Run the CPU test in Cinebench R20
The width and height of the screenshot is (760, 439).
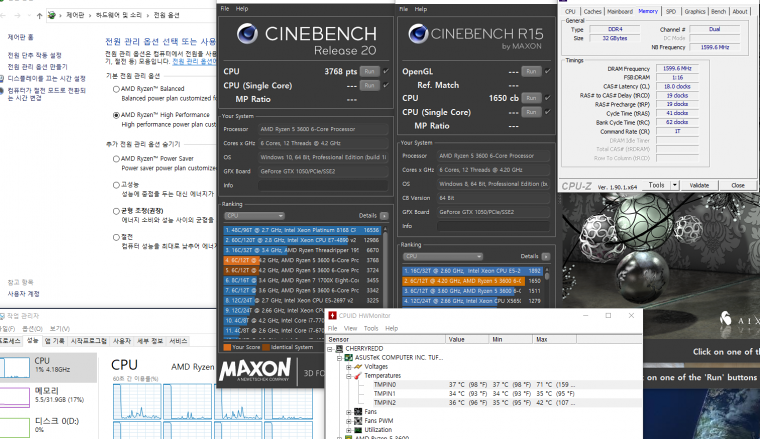coord(369,71)
